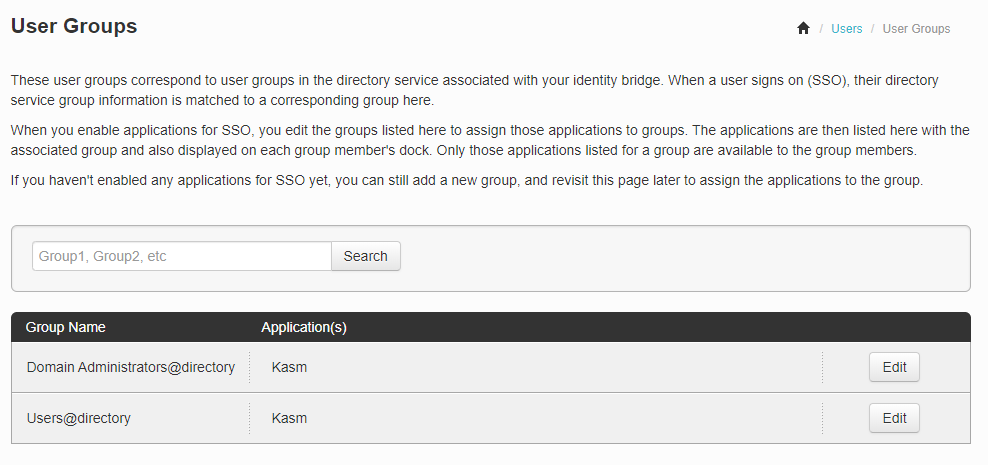The height and width of the screenshot is (465, 988).
Task: Edit the Domain Administrators@directory group
Action: tap(894, 367)
